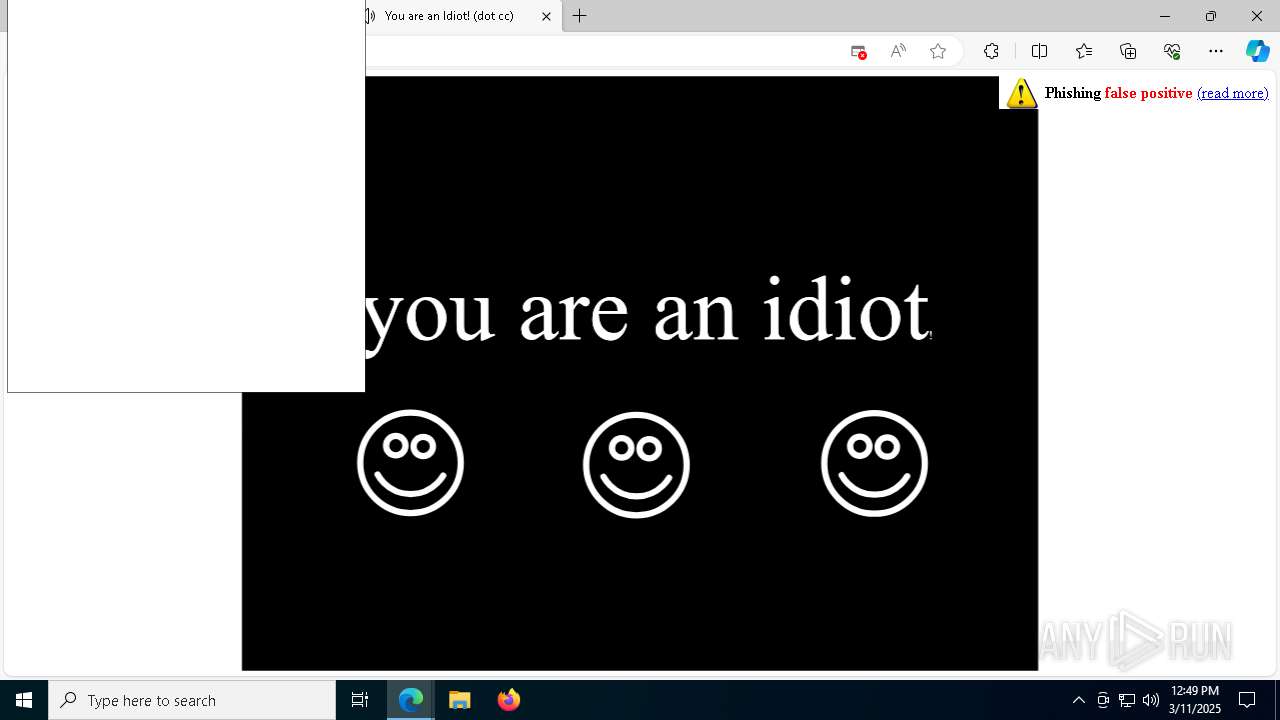Open the blocked pop-ups icon in address bar
Screen dimensions: 1280x720
[x=858, y=51]
